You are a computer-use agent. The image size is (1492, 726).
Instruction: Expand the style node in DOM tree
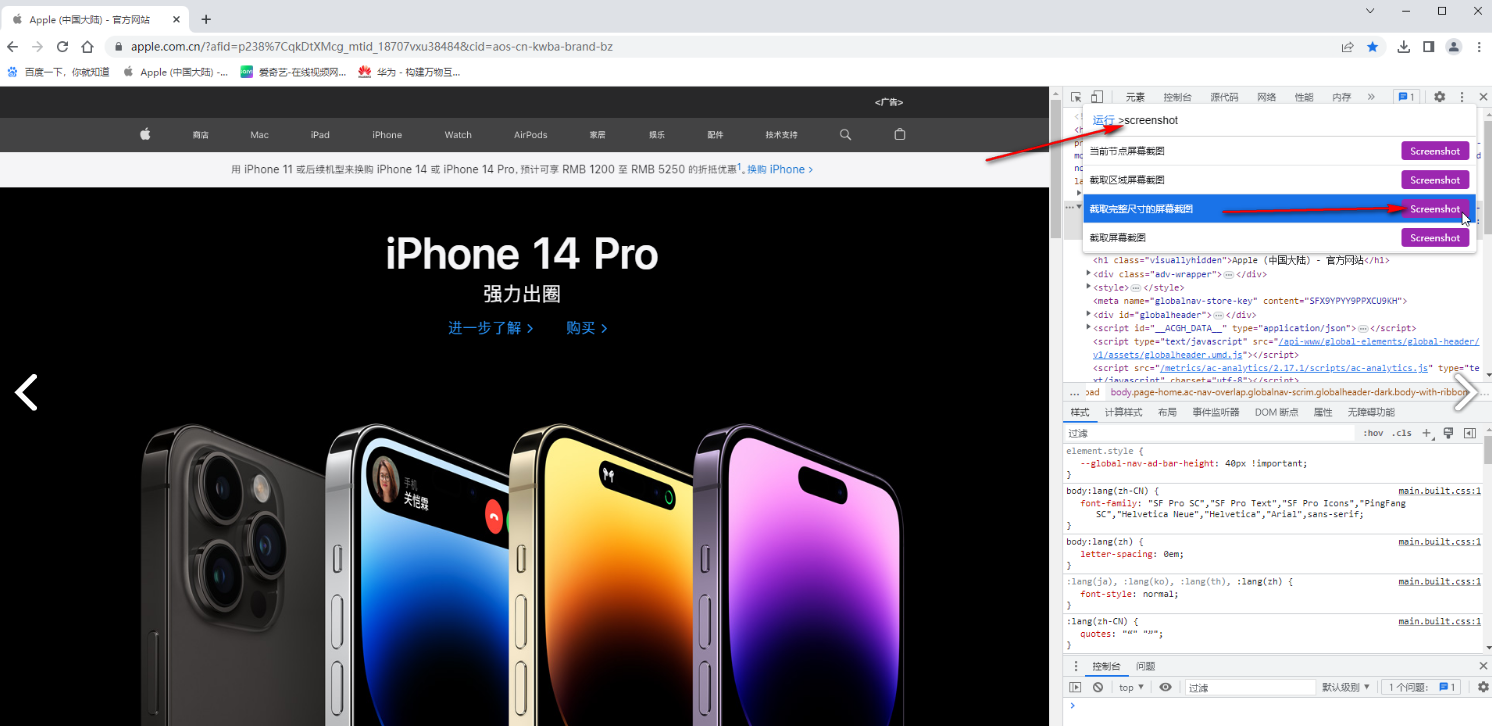point(1089,287)
